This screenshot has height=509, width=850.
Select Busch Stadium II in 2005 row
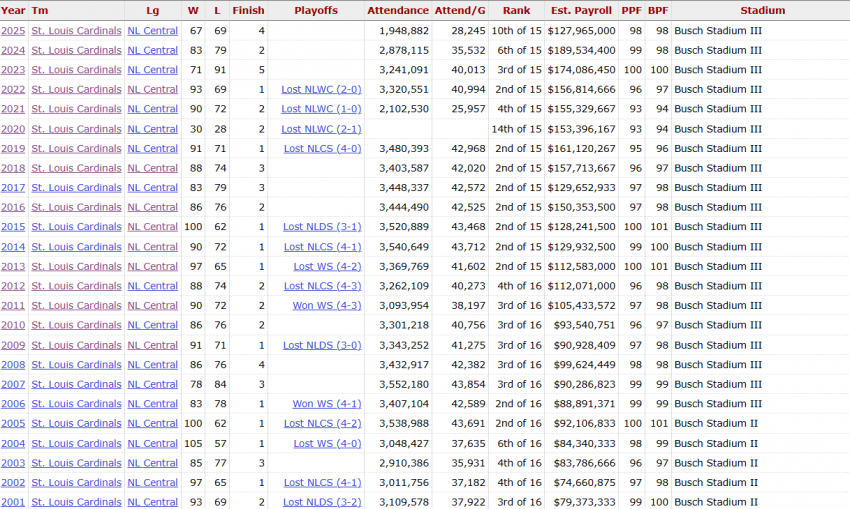coord(716,423)
